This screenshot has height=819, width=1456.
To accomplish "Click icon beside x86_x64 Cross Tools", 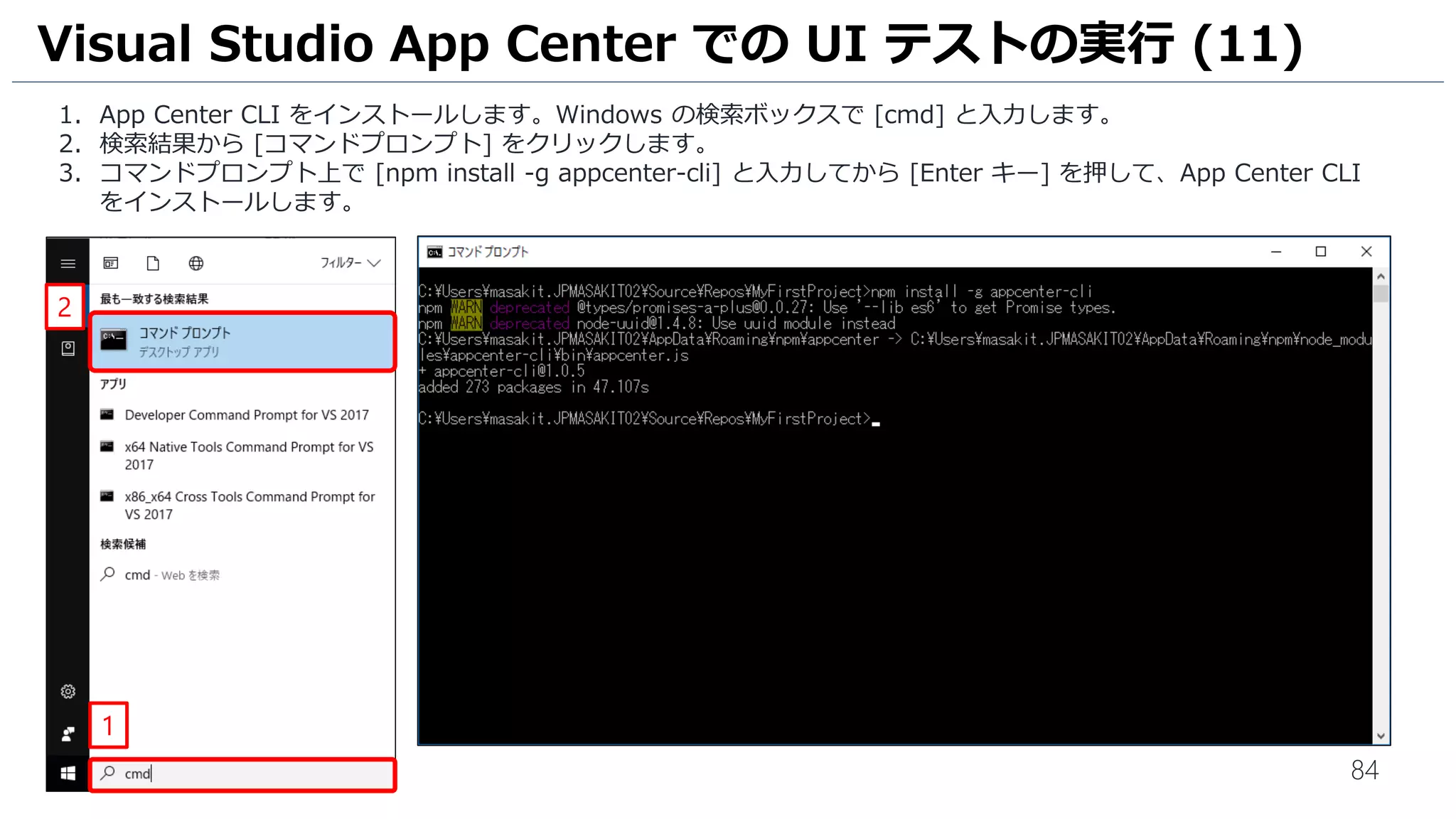I will coord(107,496).
